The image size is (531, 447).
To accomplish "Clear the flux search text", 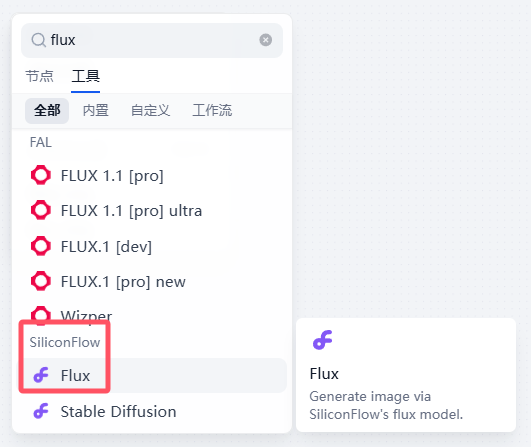I will tap(266, 40).
